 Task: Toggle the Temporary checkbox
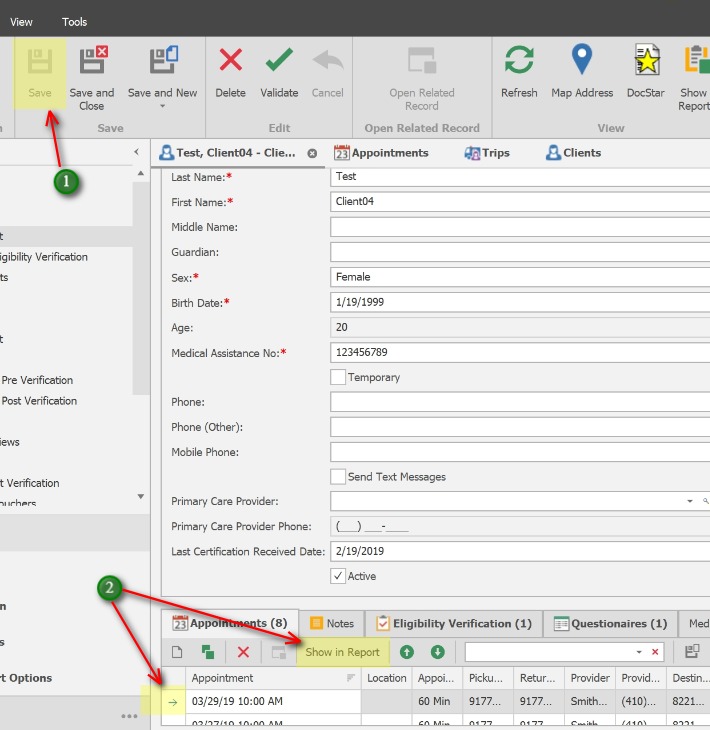tap(338, 377)
